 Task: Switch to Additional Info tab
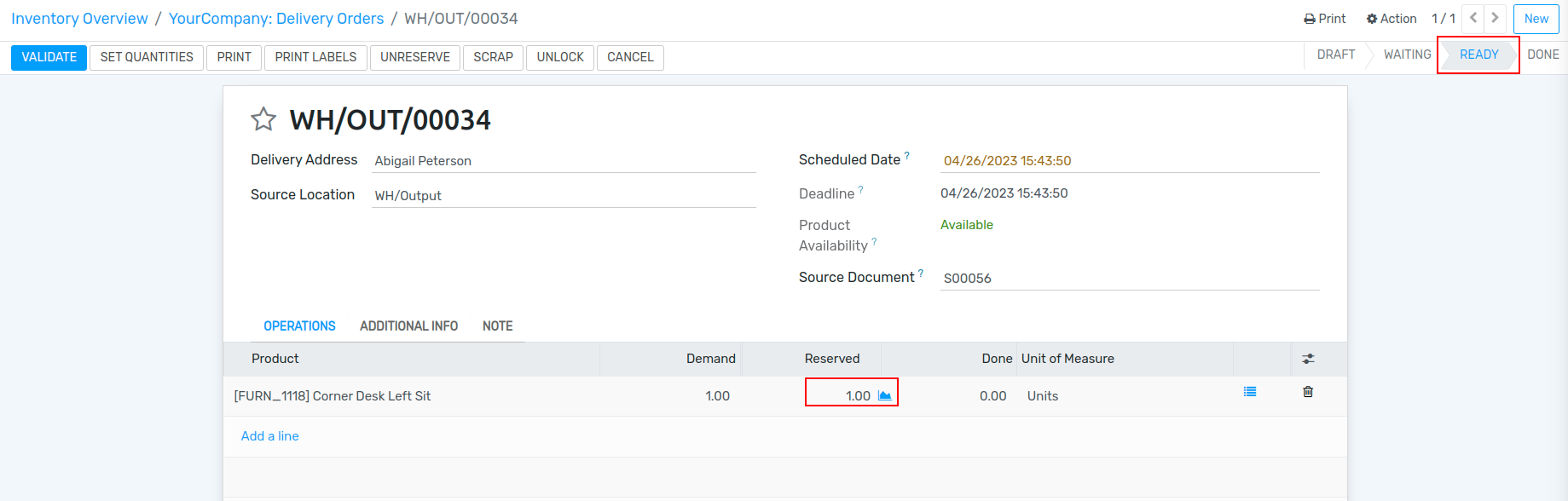pos(408,326)
